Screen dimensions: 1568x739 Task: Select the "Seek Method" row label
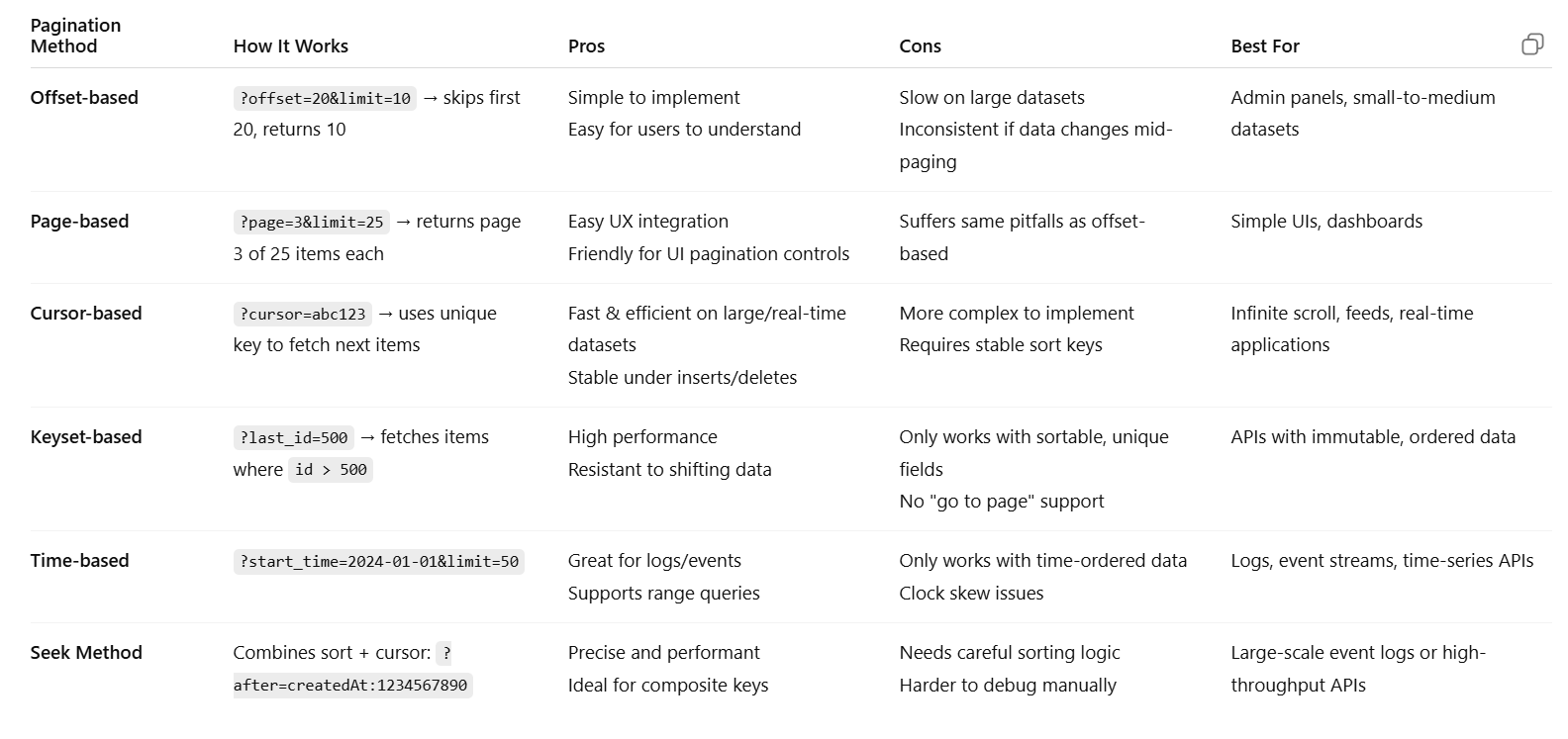pos(86,653)
